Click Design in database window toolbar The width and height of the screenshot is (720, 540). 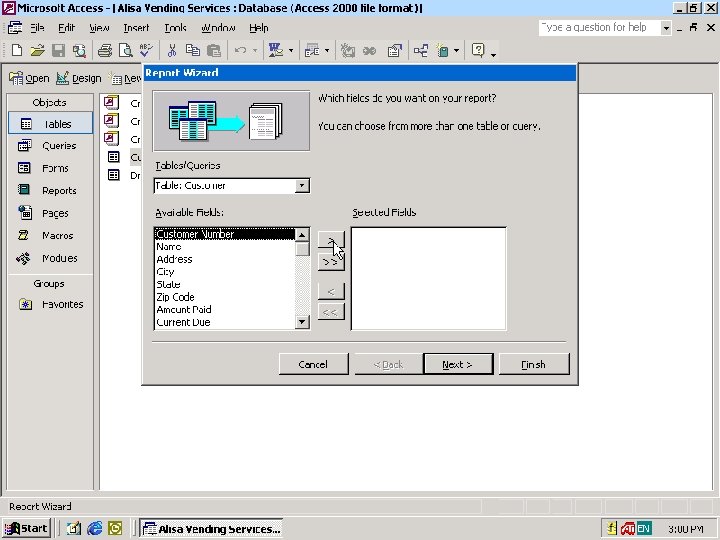[79, 79]
